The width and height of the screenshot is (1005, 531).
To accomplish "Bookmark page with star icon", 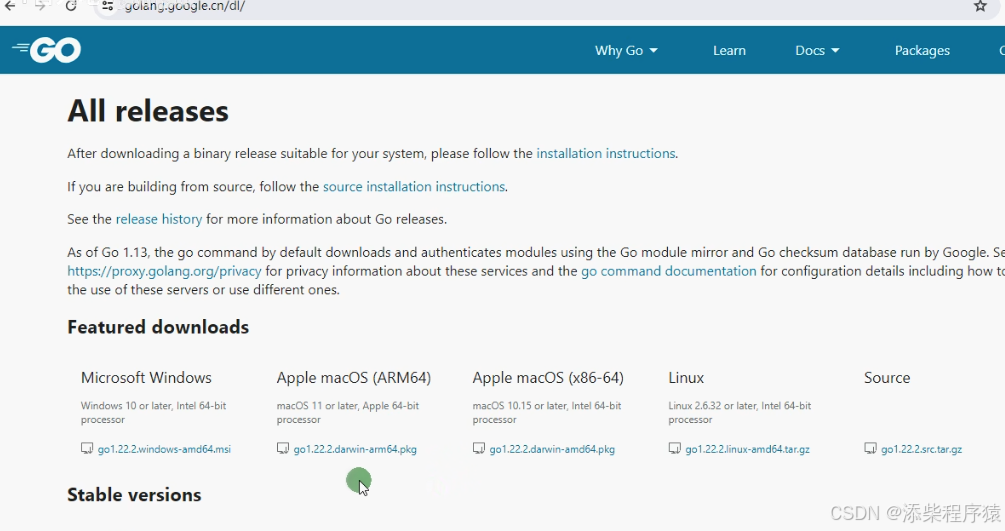I will 980,6.
